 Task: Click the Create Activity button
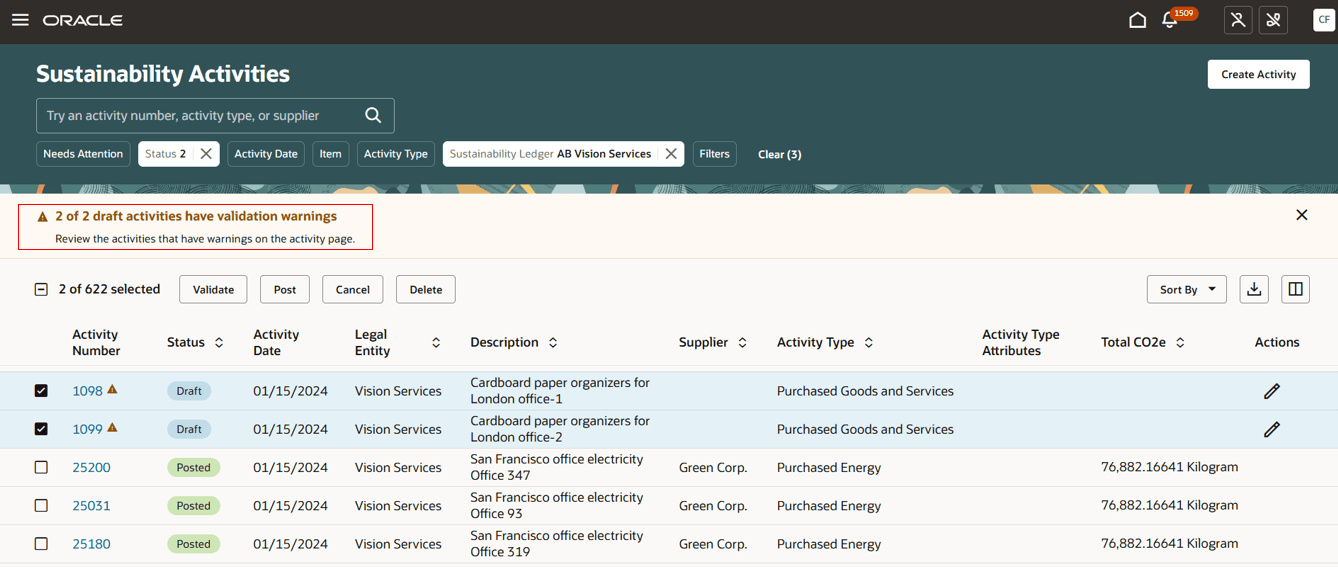[1258, 74]
